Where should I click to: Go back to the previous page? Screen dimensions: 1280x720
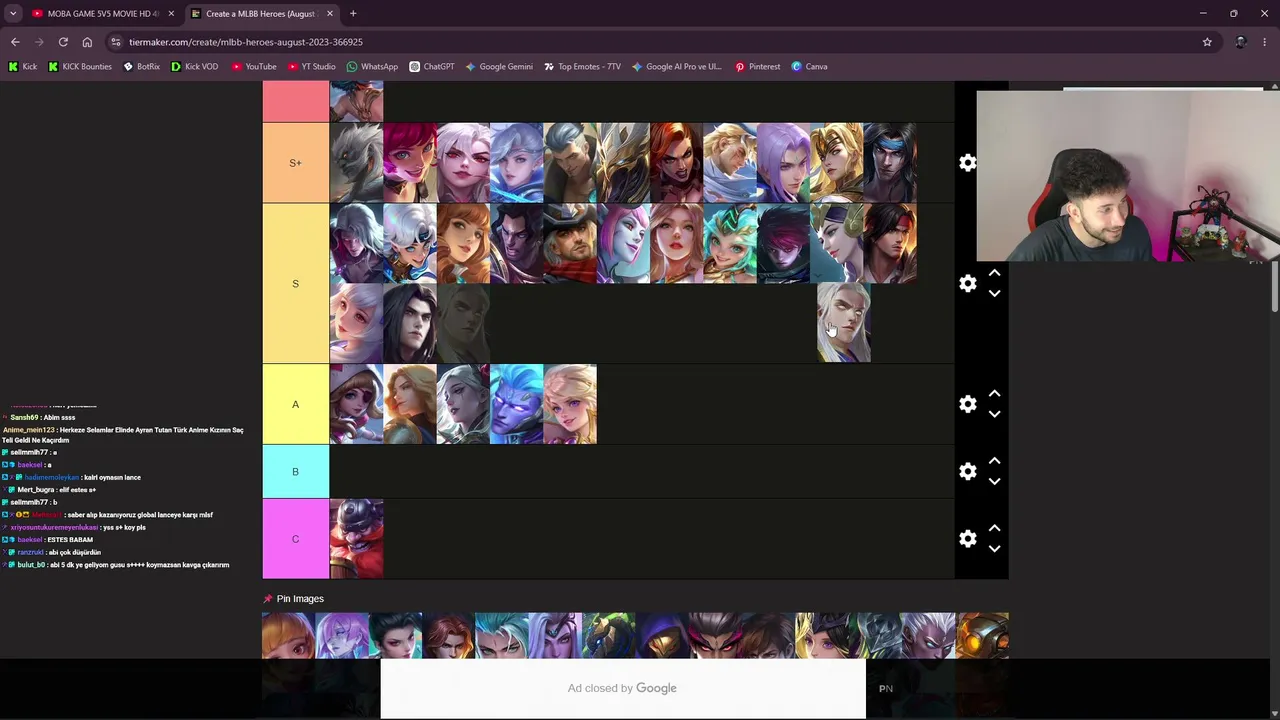pos(15,42)
